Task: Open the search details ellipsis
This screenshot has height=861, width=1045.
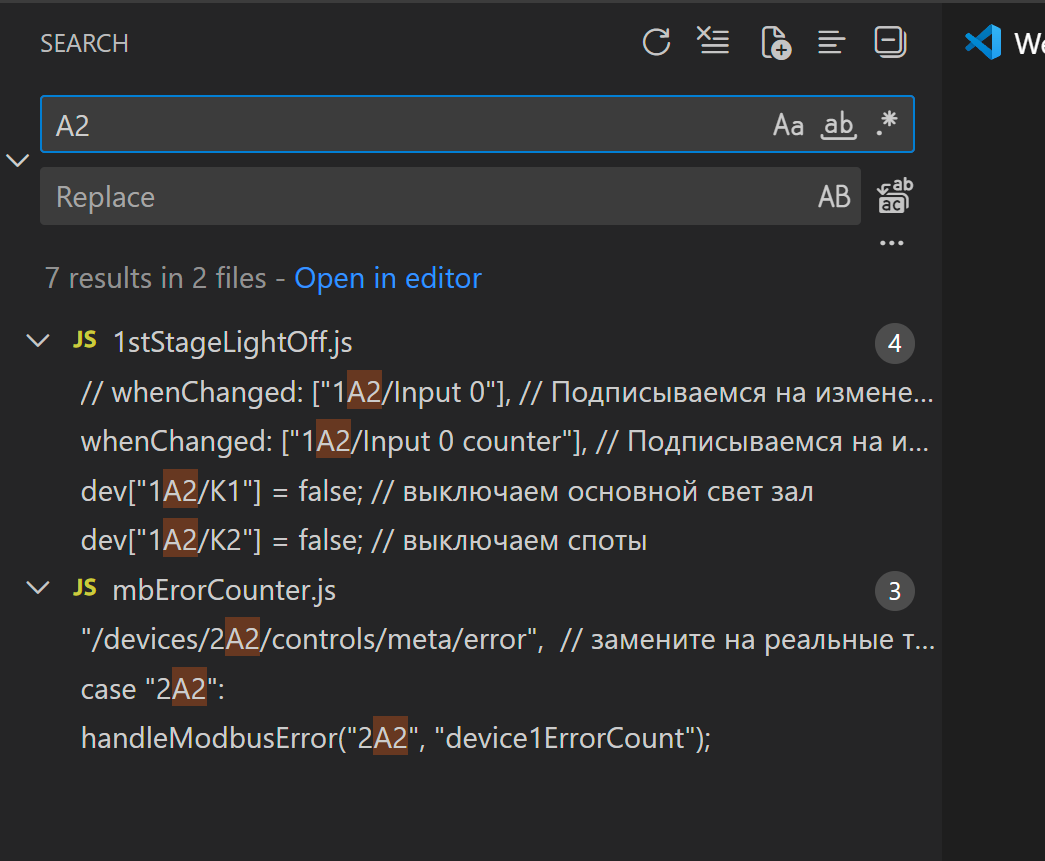Action: pos(891,243)
